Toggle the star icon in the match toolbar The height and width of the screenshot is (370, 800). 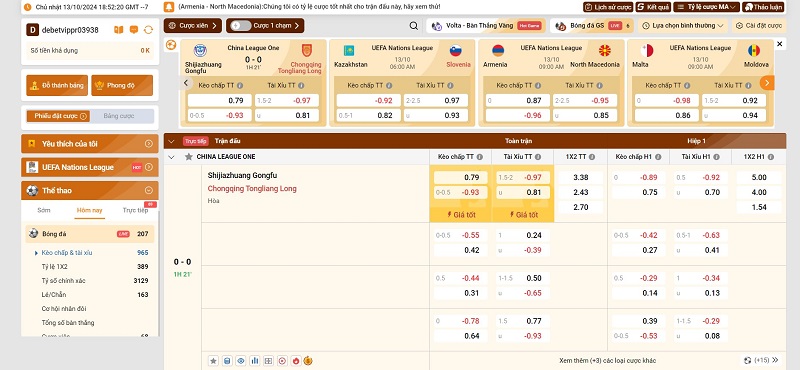pyautogui.click(x=213, y=361)
